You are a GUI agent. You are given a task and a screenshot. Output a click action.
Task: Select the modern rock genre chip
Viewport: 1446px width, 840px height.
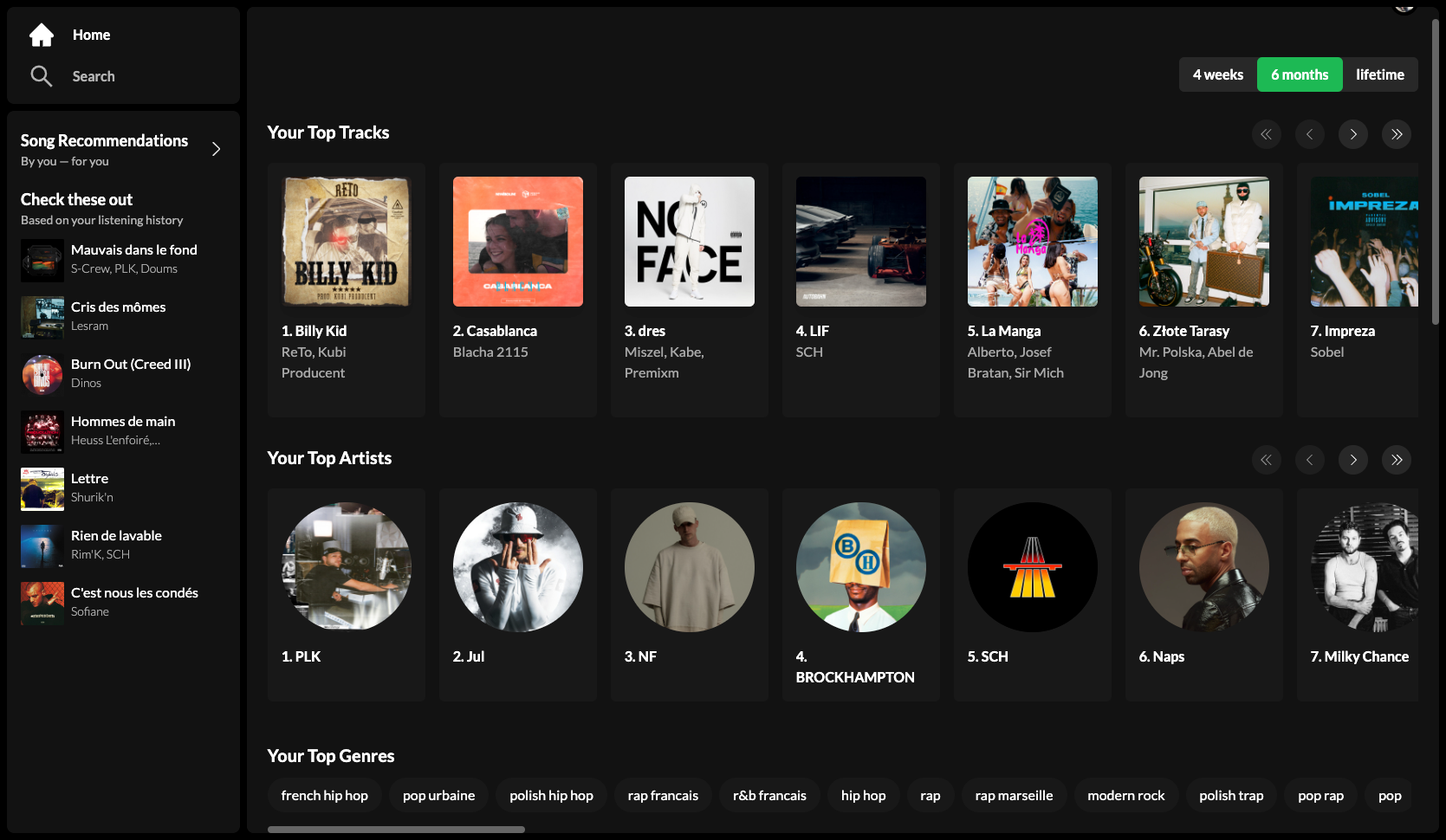point(1125,795)
